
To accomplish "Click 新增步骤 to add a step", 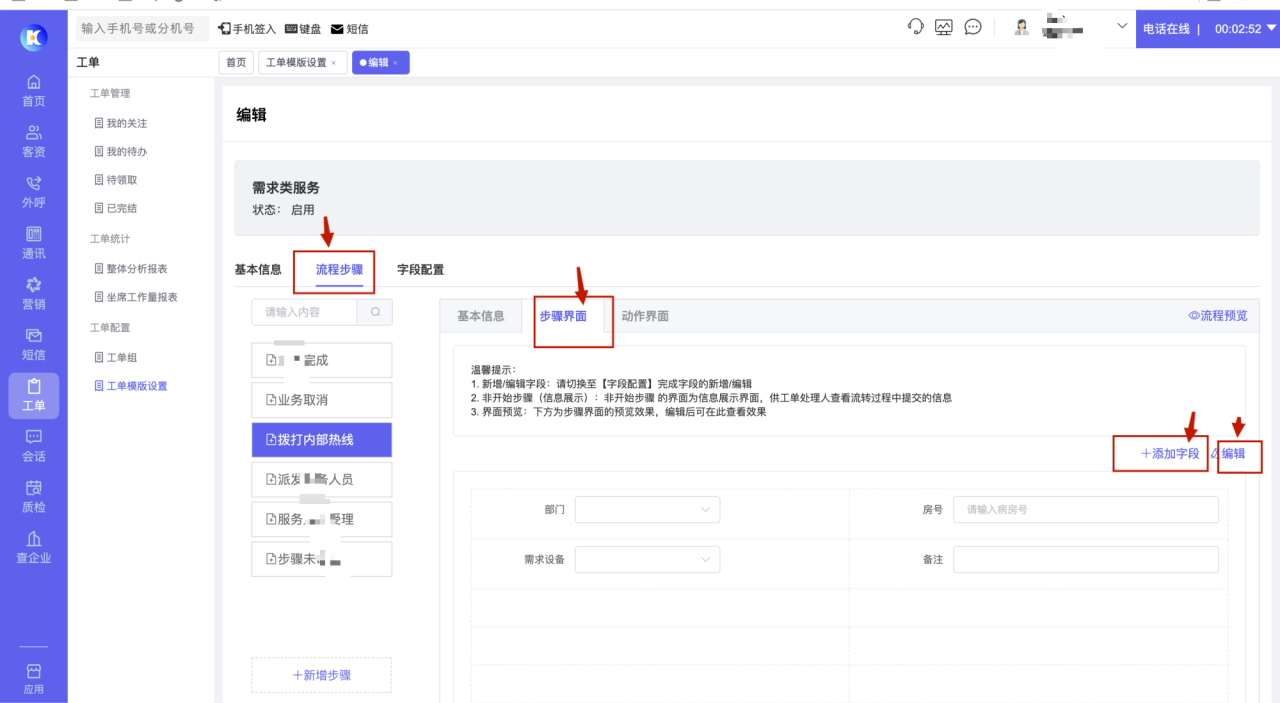I will [x=321, y=675].
